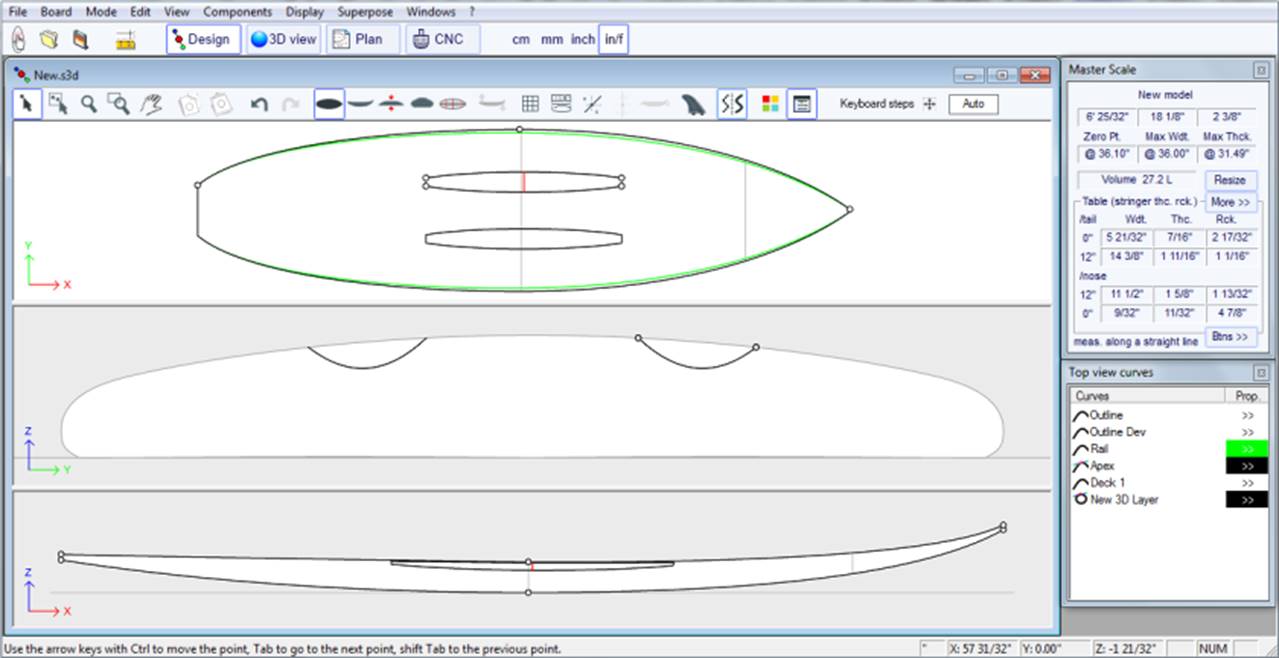Switch units to mm
1279x658 pixels.
[x=551, y=40]
